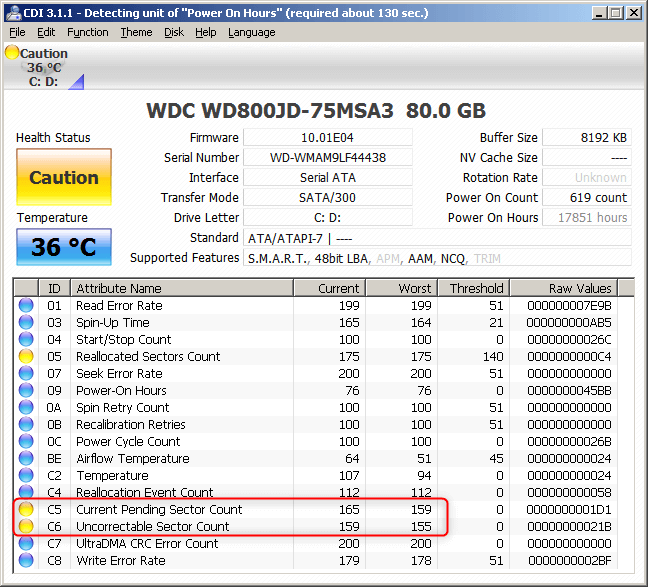Click raw value 0000000045BB
Screen dimensions: 648x587
(569, 390)
